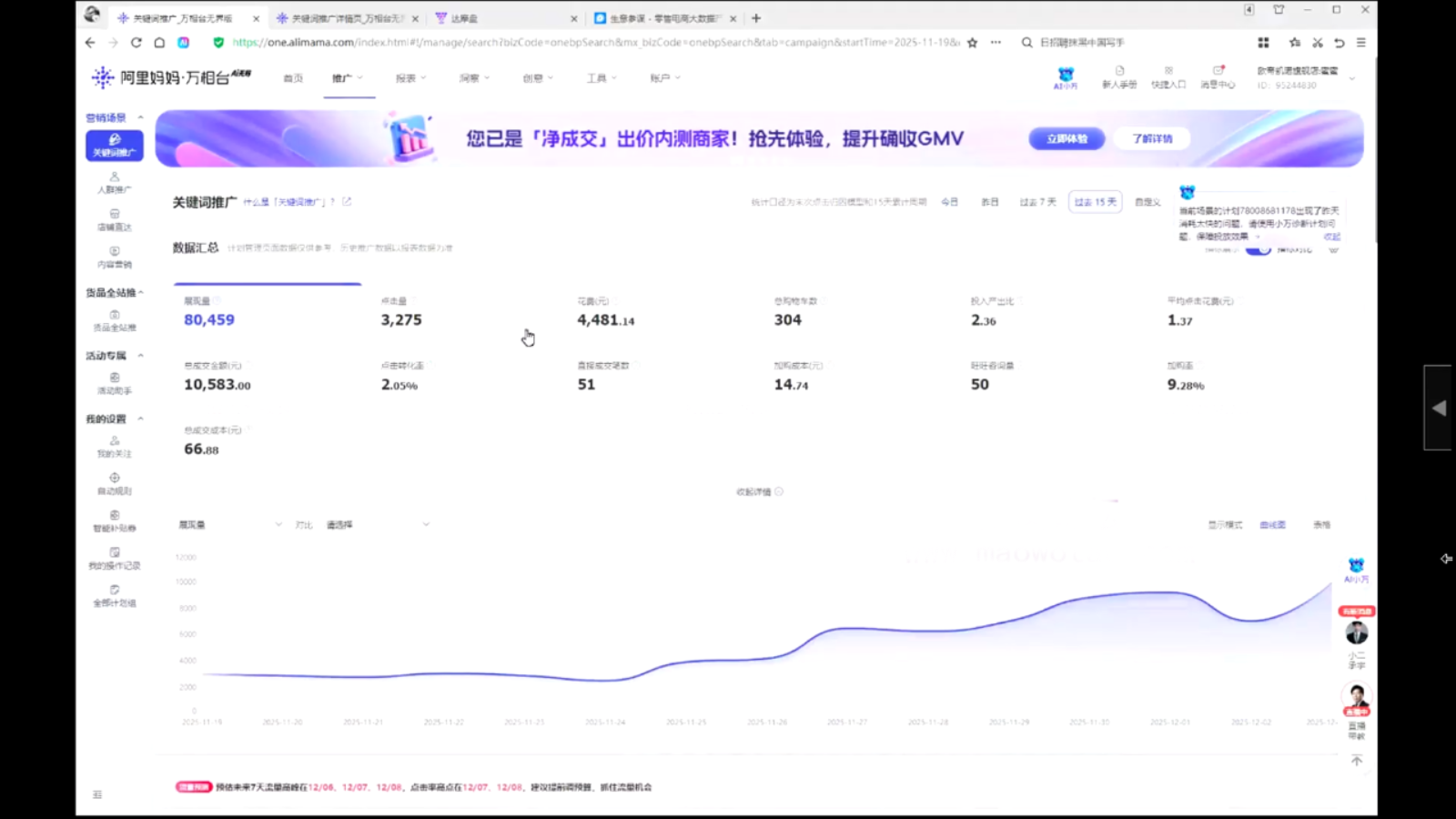Click the 了解详情 banner button
The image size is (1456, 819).
coord(1152,138)
